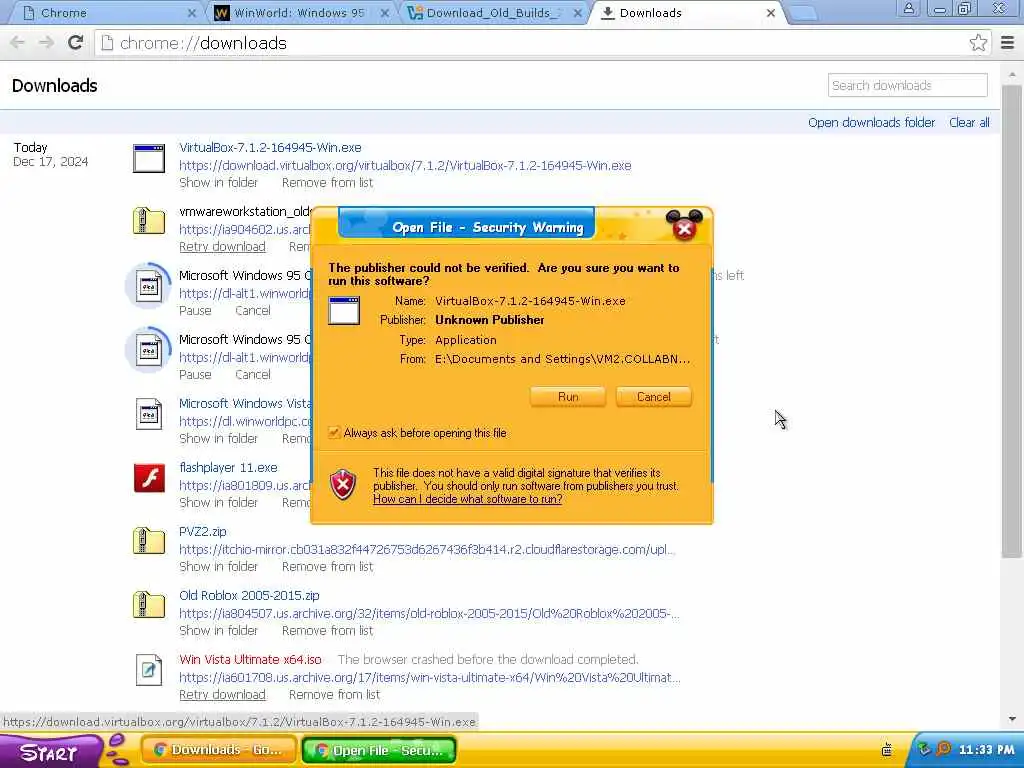Click the Win Vista Ultimate iso file icon
Viewport: 1024px width, 768px height.
149,670
